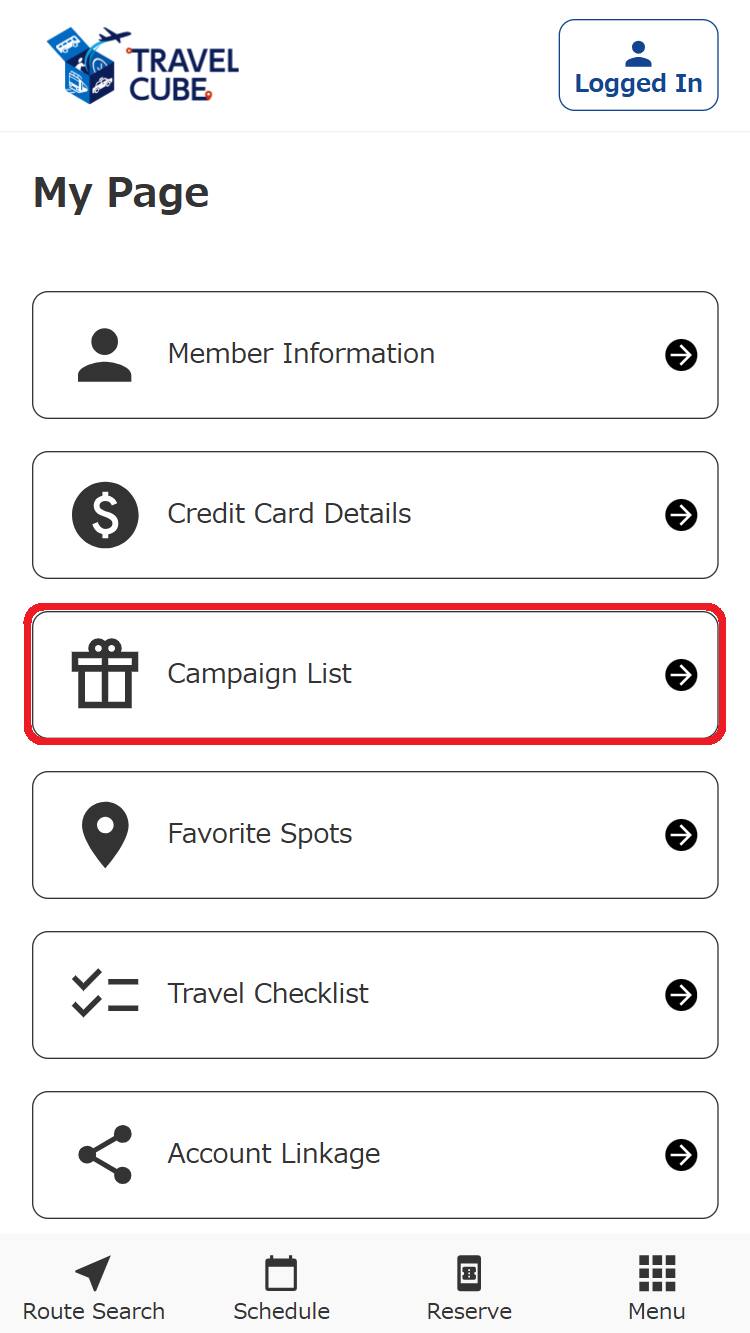The width and height of the screenshot is (750, 1333).
Task: Tap the Campaign List gift icon
Action: pos(105,675)
